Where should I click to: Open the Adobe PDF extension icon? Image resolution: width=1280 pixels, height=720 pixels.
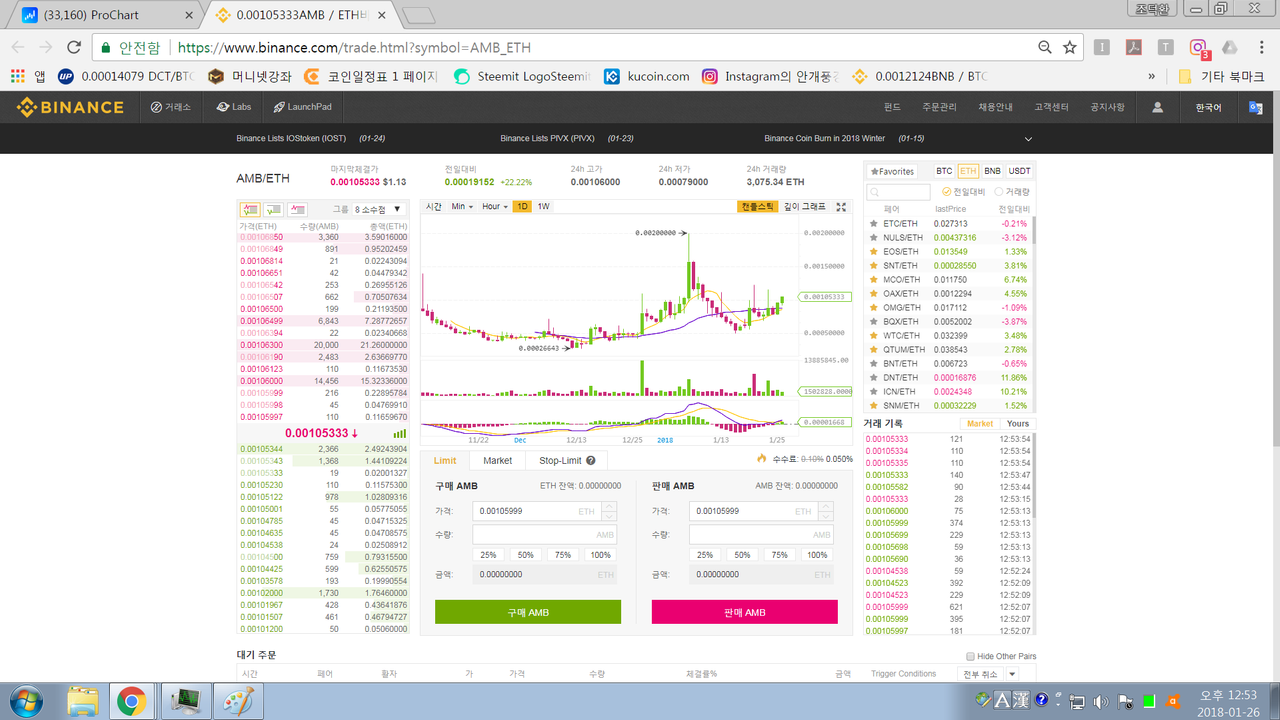[1134, 47]
